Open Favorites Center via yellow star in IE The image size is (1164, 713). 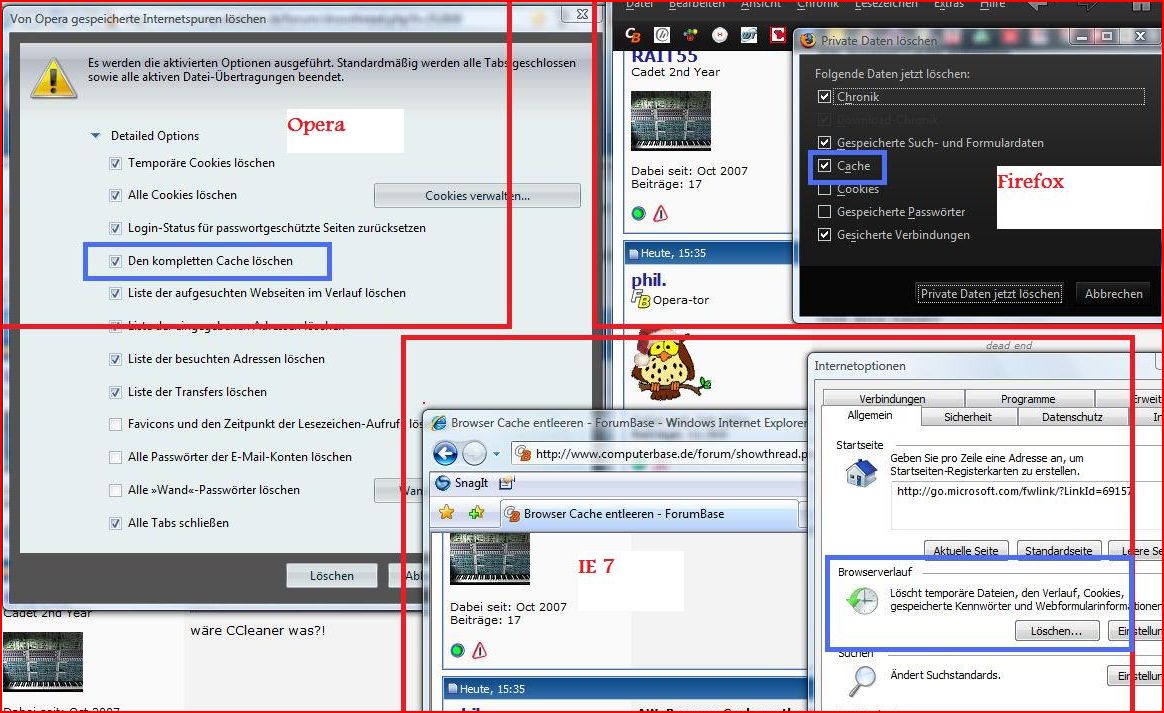[446, 512]
